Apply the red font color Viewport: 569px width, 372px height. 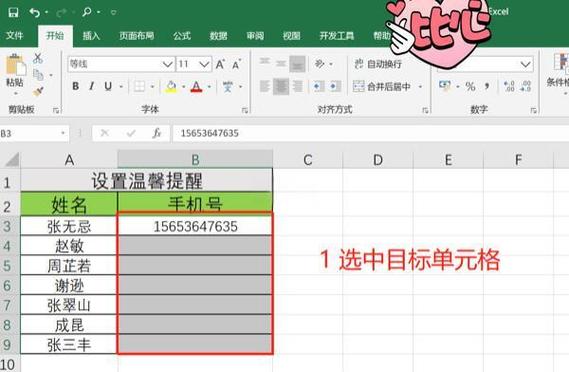[x=196, y=86]
